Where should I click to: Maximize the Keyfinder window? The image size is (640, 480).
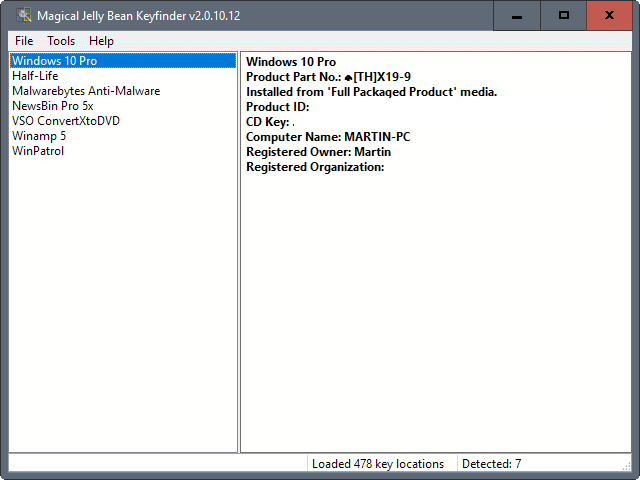[x=564, y=16]
